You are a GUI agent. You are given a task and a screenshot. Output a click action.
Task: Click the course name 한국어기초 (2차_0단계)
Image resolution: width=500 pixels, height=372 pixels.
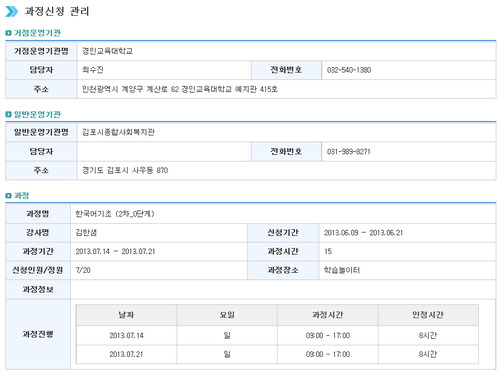tap(115, 214)
